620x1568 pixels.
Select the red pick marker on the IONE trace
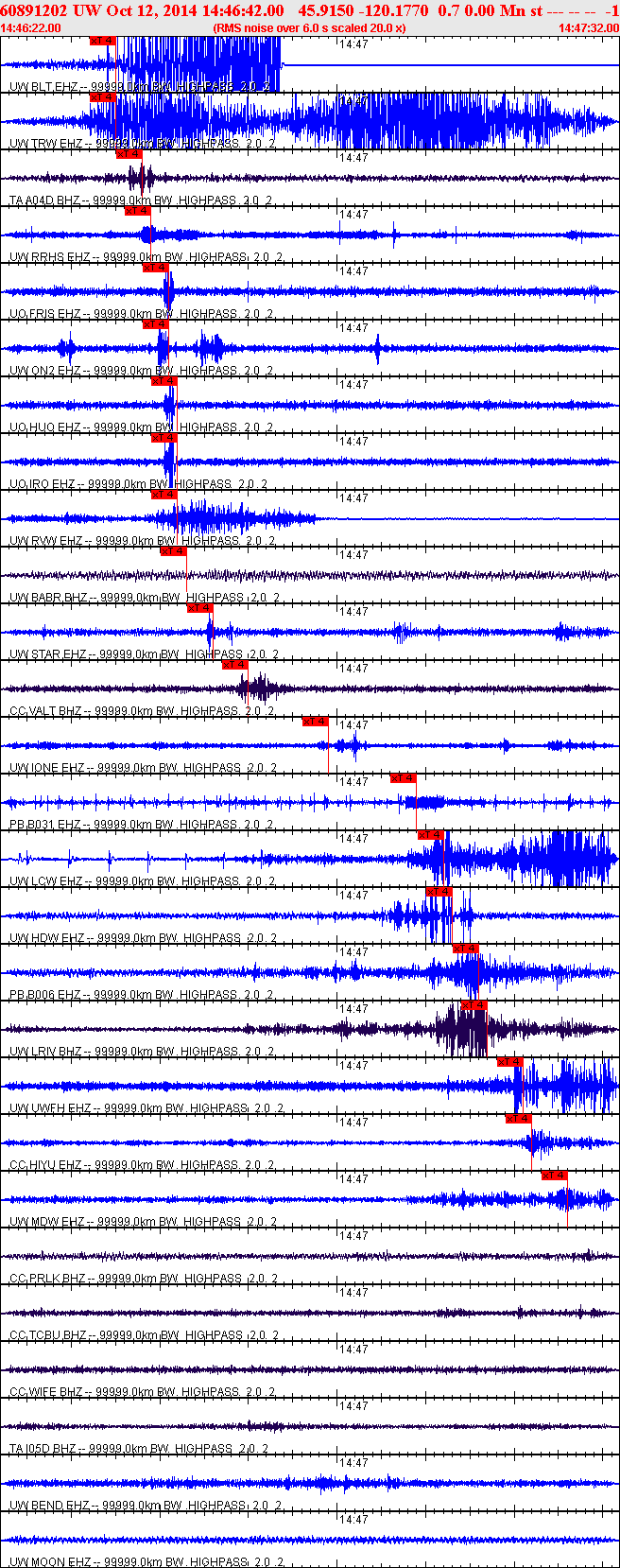click(x=315, y=722)
